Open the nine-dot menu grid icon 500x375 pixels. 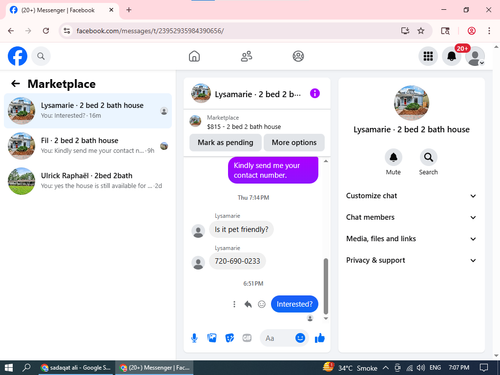coord(428,56)
